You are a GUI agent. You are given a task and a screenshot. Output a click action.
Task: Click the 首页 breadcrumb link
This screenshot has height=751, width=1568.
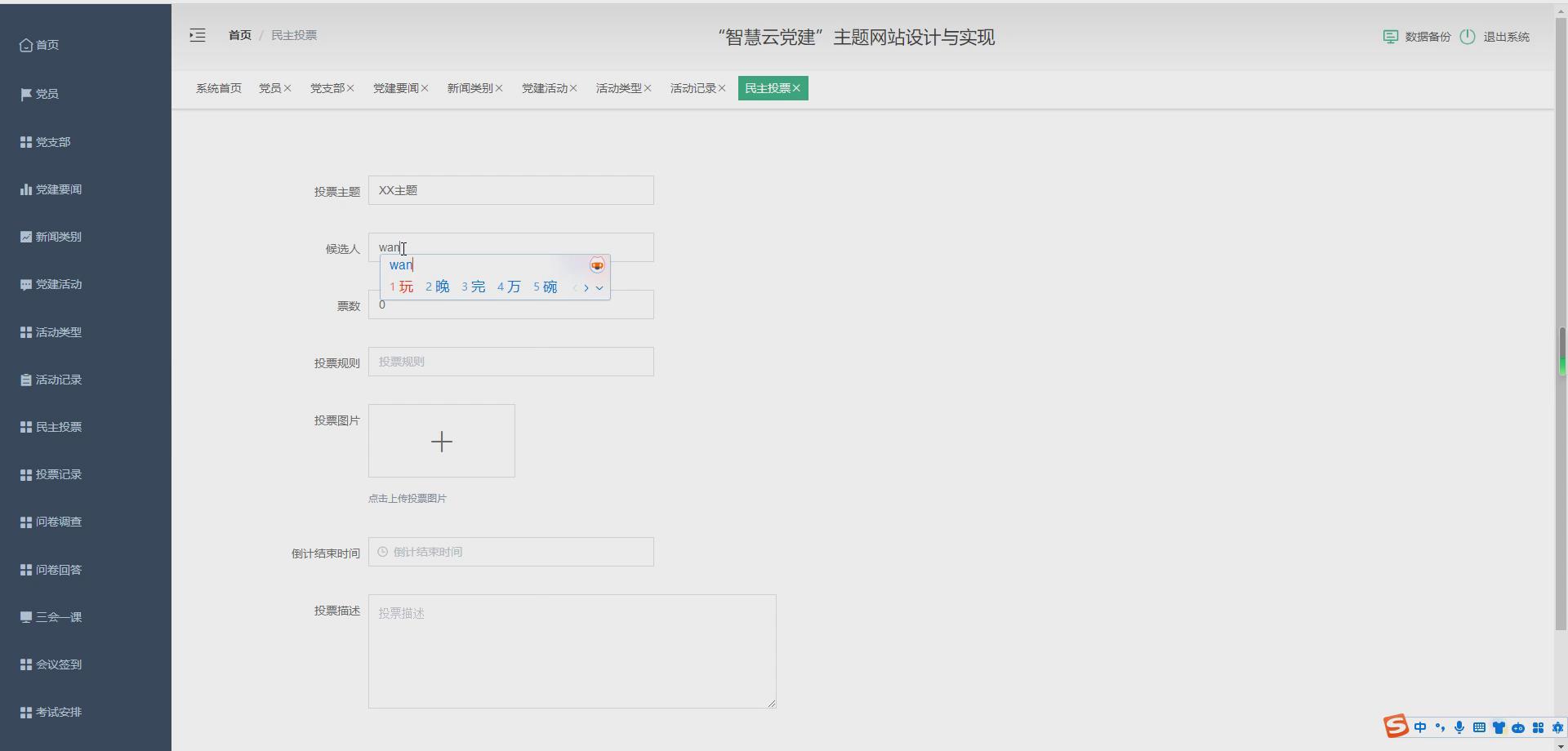[x=240, y=35]
